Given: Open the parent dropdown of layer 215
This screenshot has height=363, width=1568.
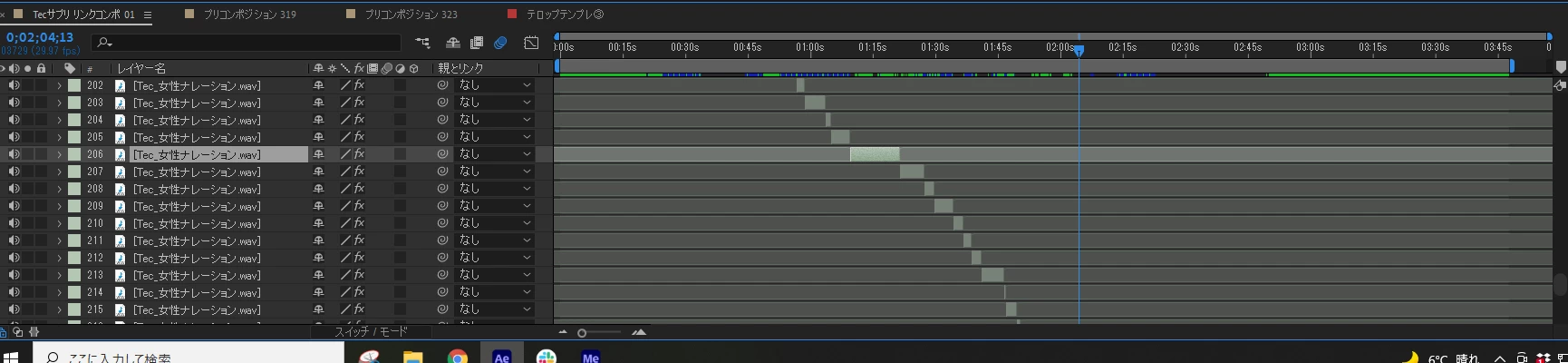Looking at the screenshot, I should (x=494, y=309).
